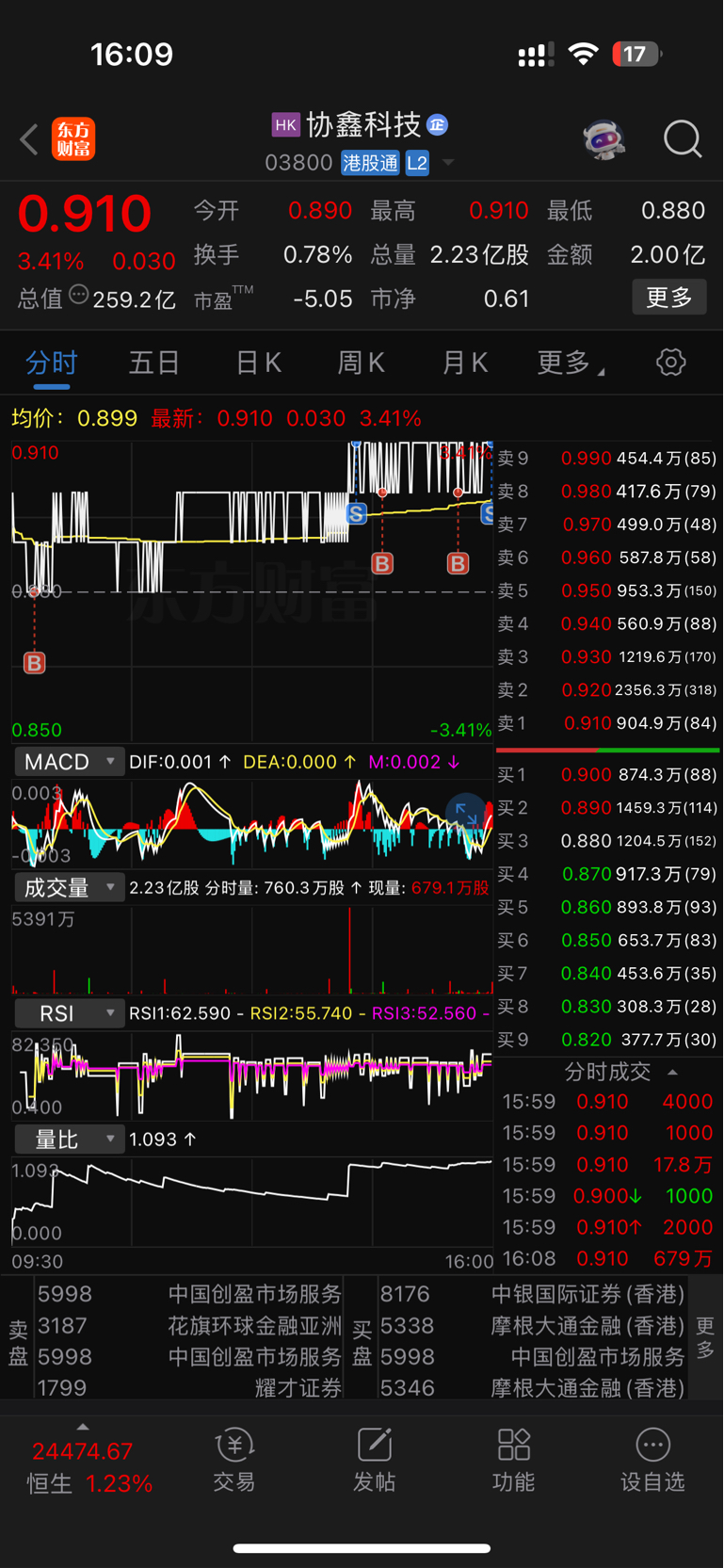Tap the 换手 0.78% value
724x1568 pixels.
point(317,255)
